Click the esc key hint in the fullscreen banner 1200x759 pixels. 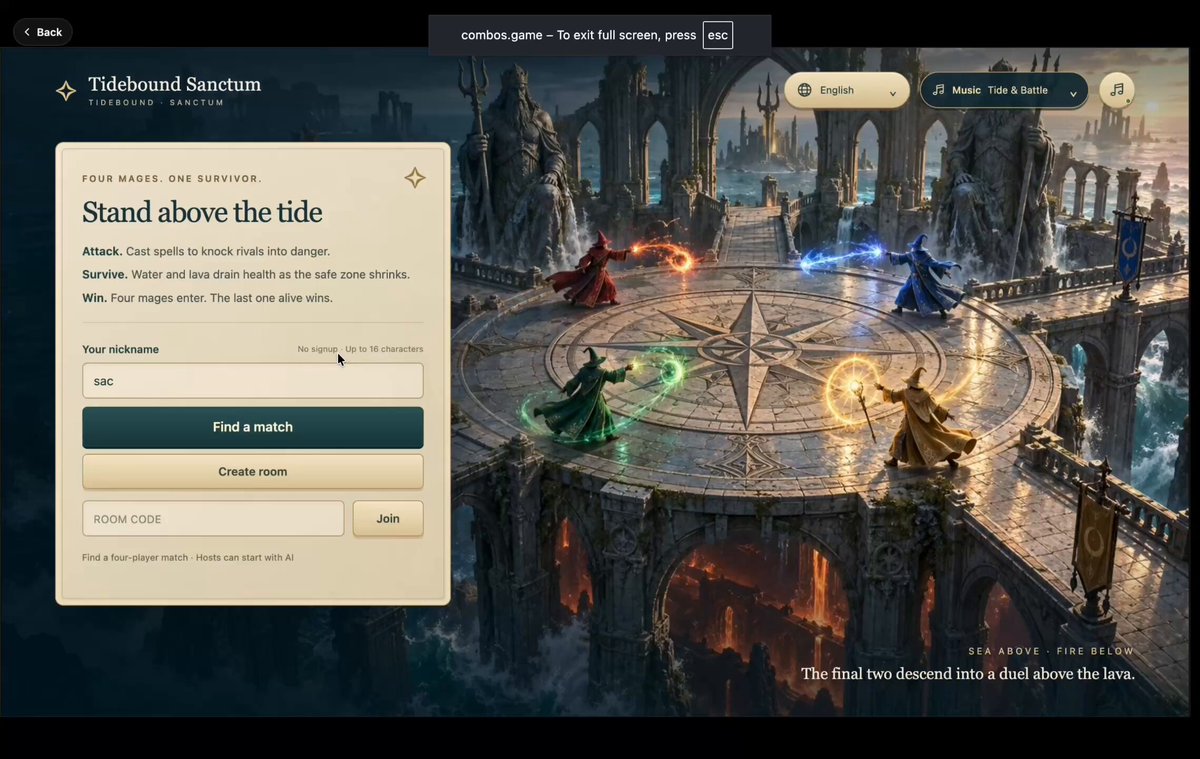[x=718, y=35]
